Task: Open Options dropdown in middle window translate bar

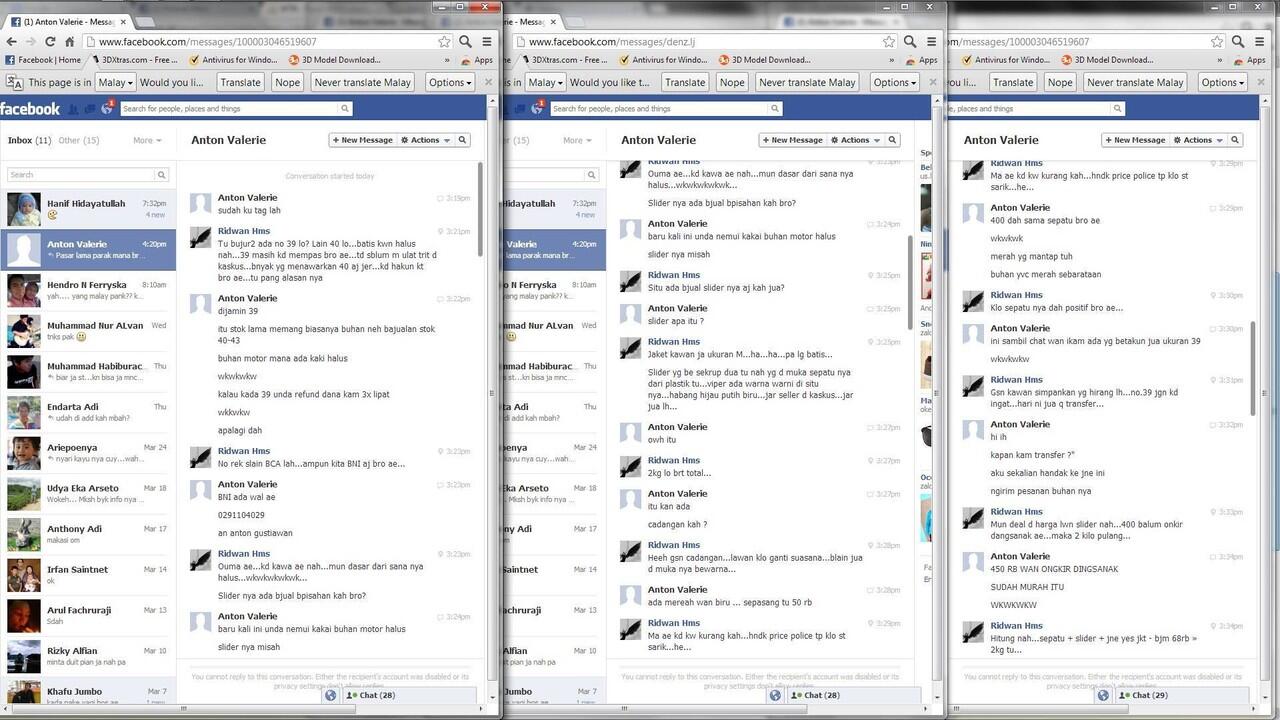Action: click(x=895, y=82)
